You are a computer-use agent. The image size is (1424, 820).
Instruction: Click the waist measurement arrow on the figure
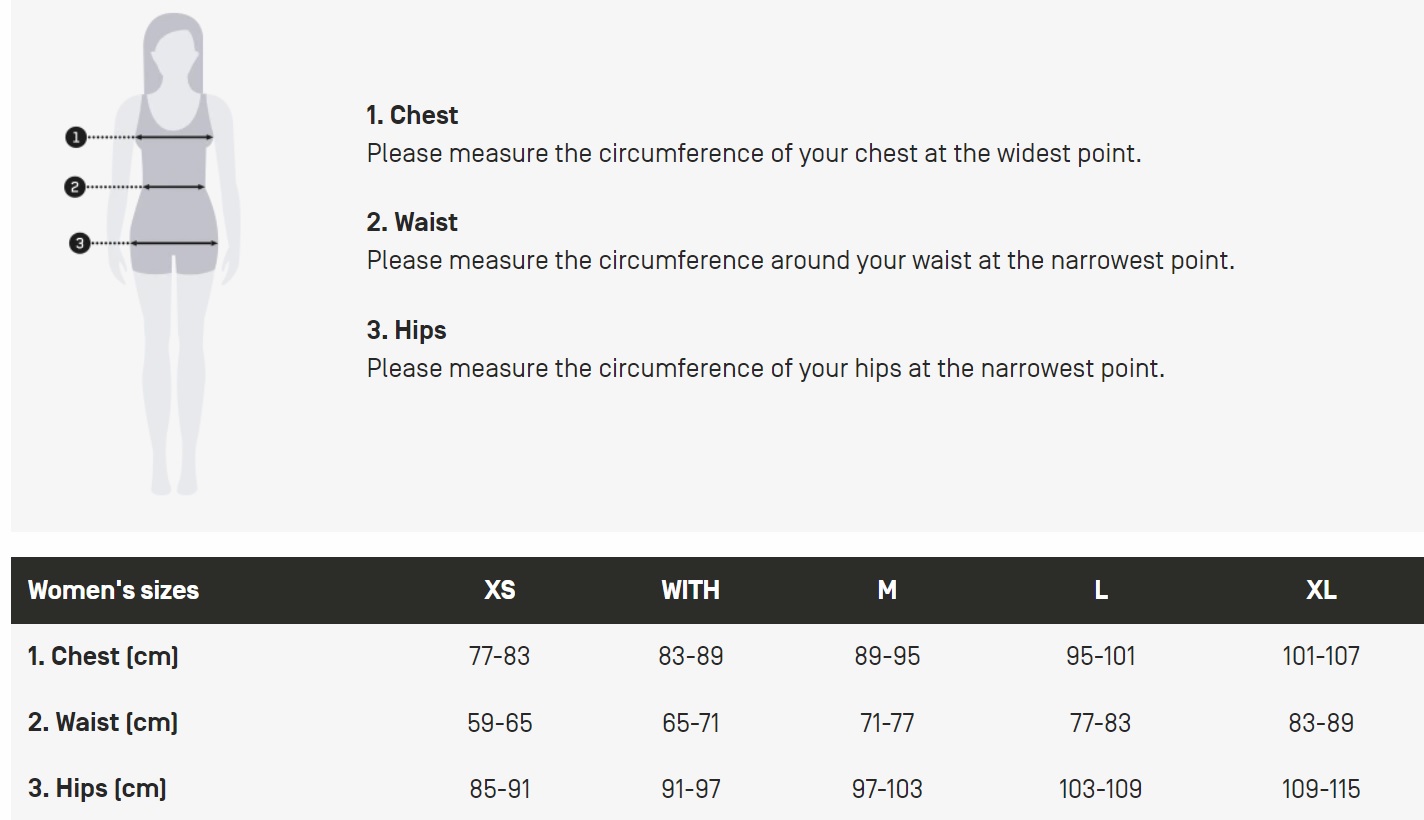(x=174, y=187)
